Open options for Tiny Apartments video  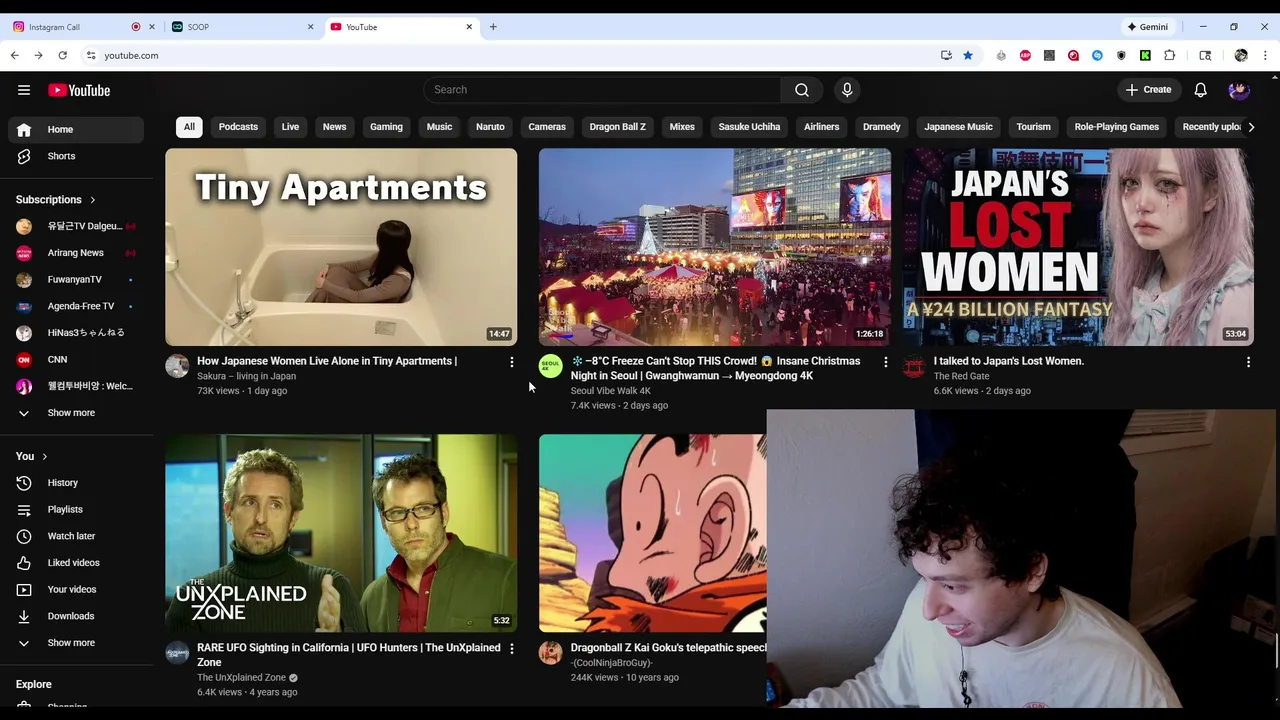[x=512, y=362]
